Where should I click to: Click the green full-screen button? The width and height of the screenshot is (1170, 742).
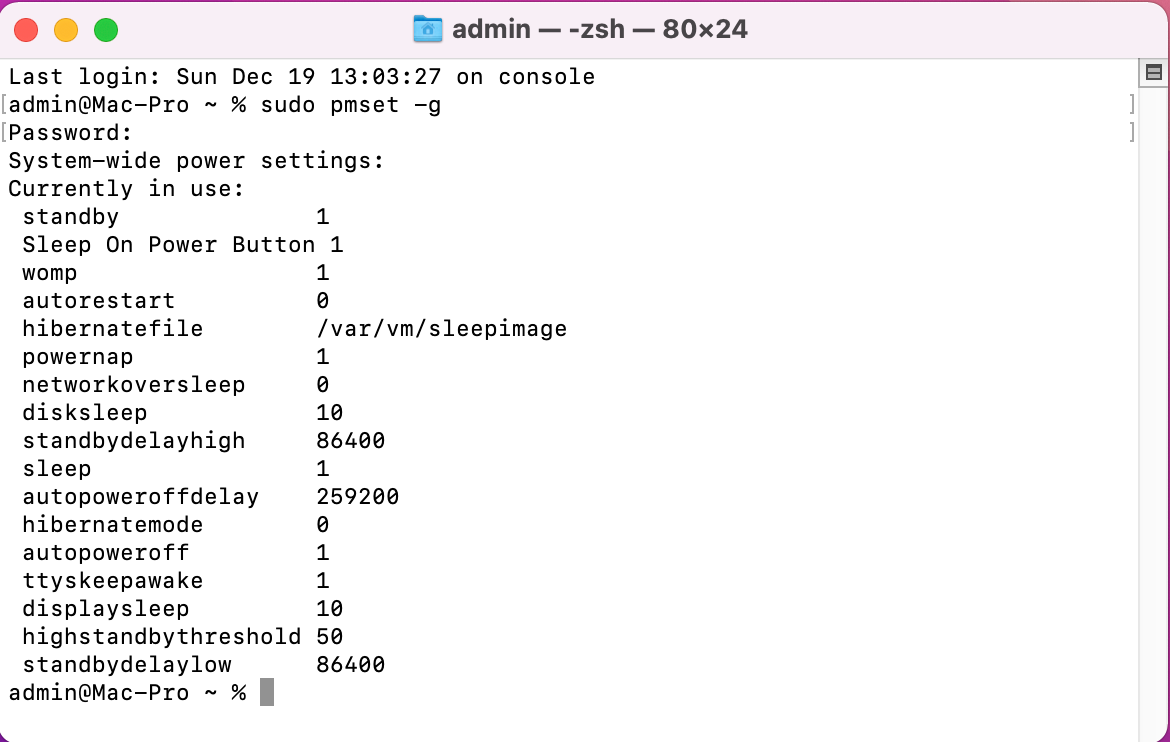(x=106, y=30)
